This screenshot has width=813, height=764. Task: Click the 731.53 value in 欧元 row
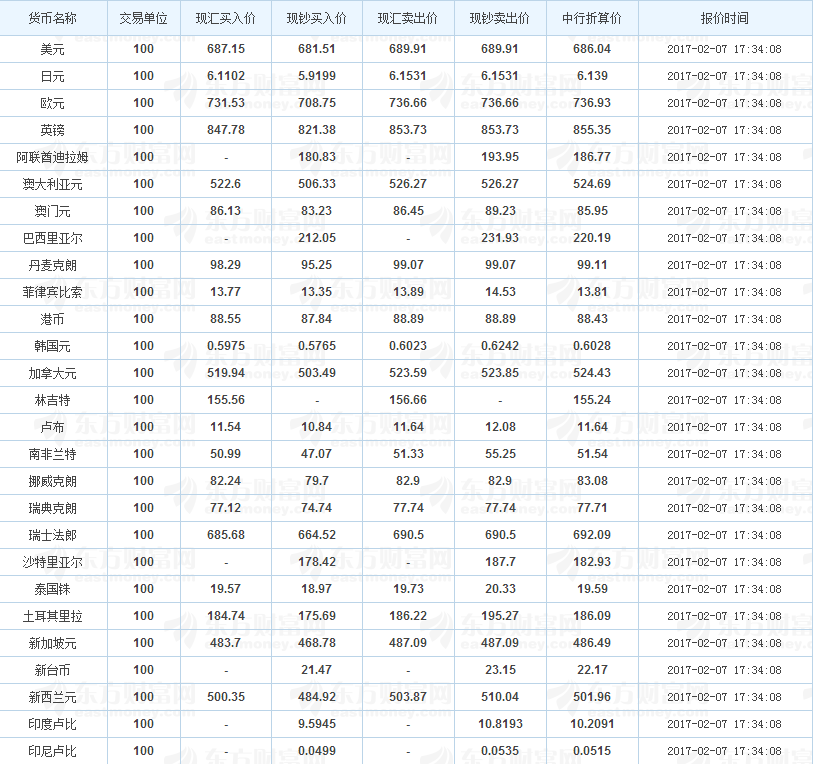click(x=226, y=103)
